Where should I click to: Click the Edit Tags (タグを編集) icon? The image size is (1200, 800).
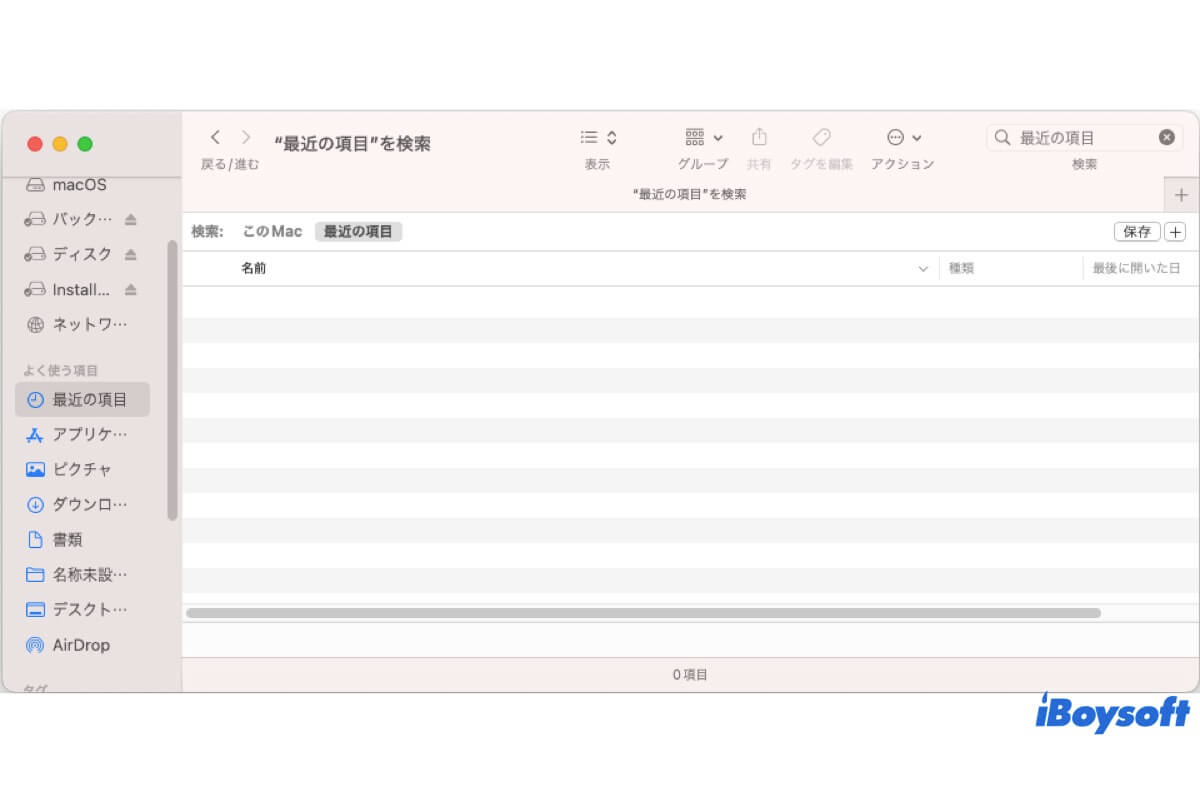pos(821,137)
